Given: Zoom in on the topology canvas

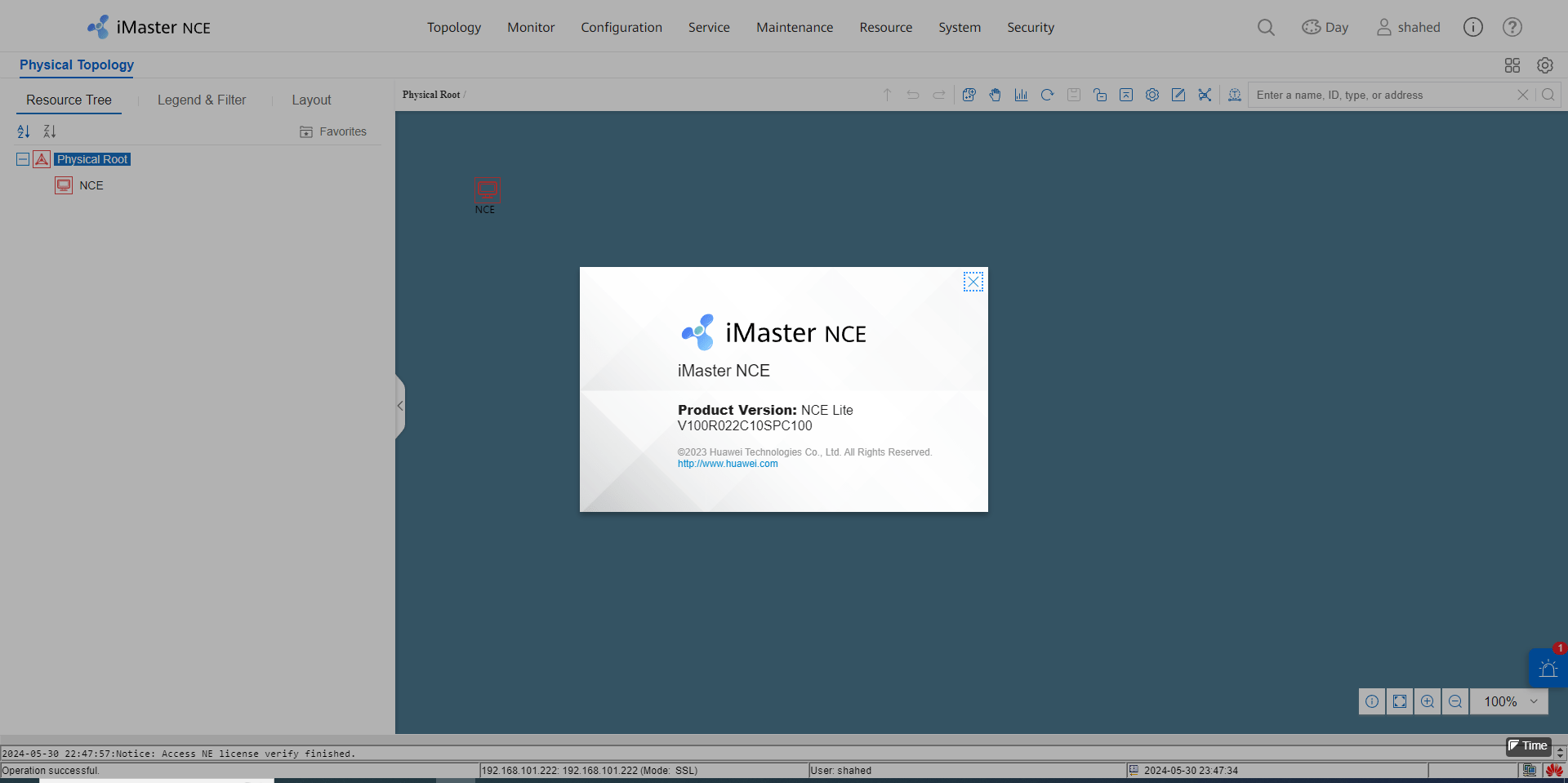Looking at the screenshot, I should [x=1428, y=701].
